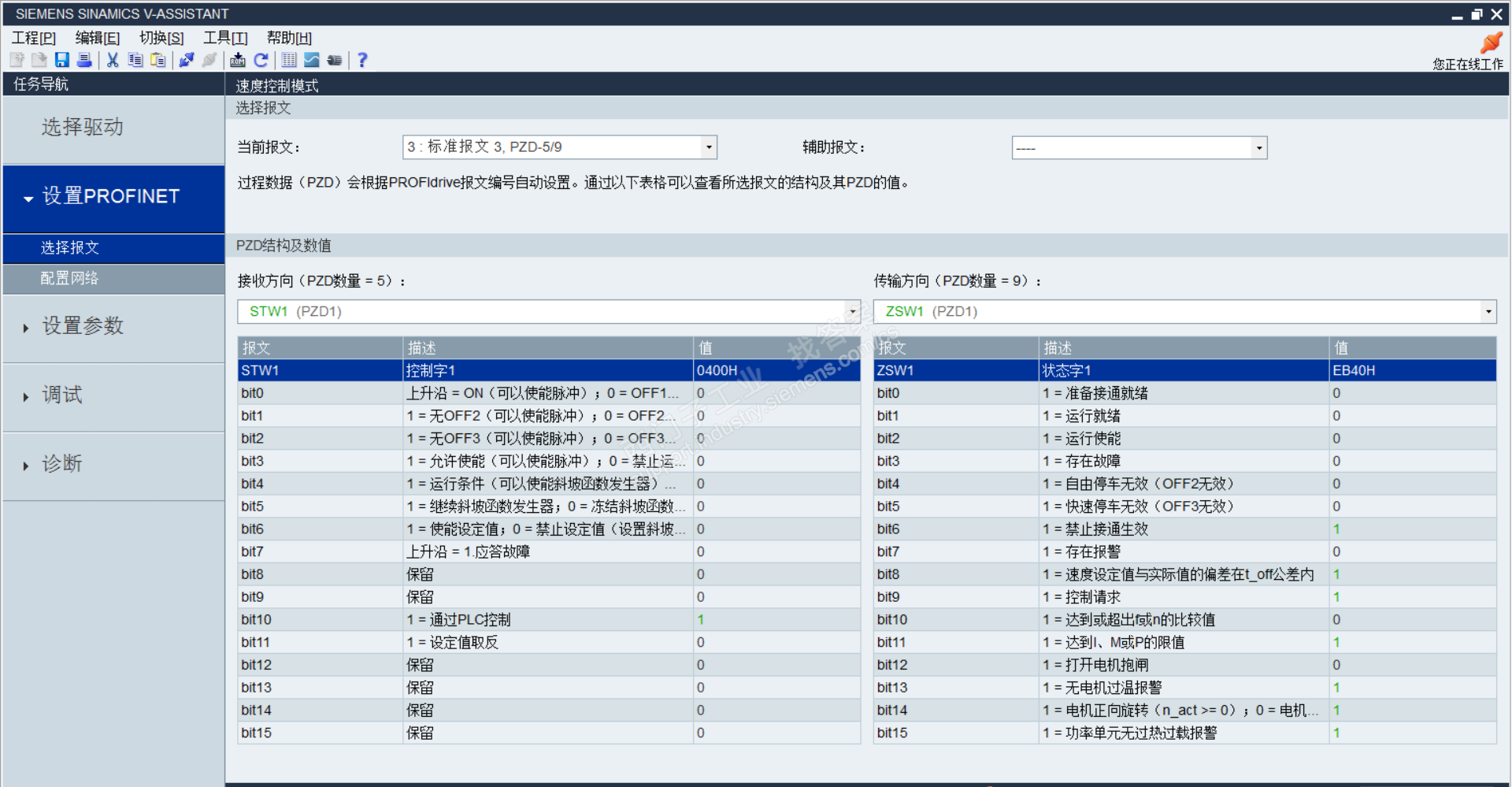Click the '1 = 禁止接通生效' row
The image size is (1512, 787).
click(x=1185, y=529)
